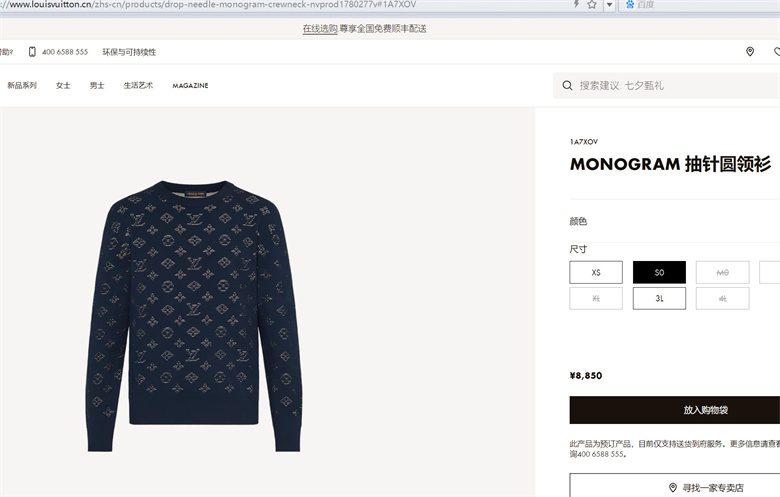Open the 新品系列 menu
This screenshot has width=780, height=497.
22,86
